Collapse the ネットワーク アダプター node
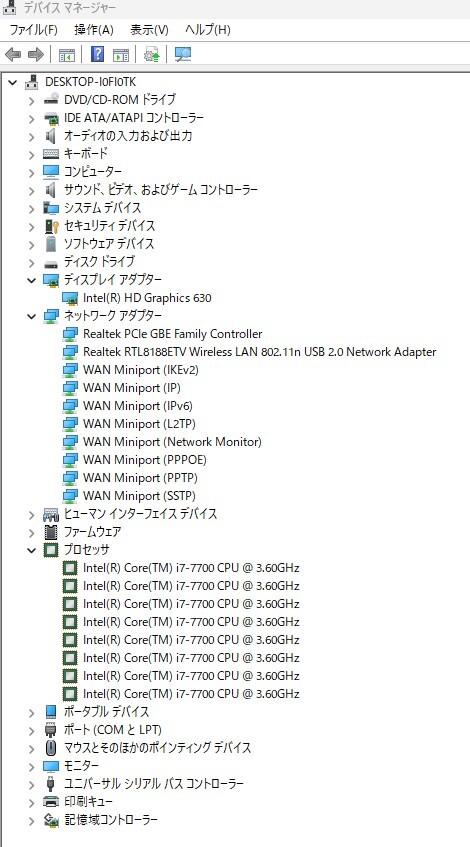The width and height of the screenshot is (470, 847). [x=31, y=316]
